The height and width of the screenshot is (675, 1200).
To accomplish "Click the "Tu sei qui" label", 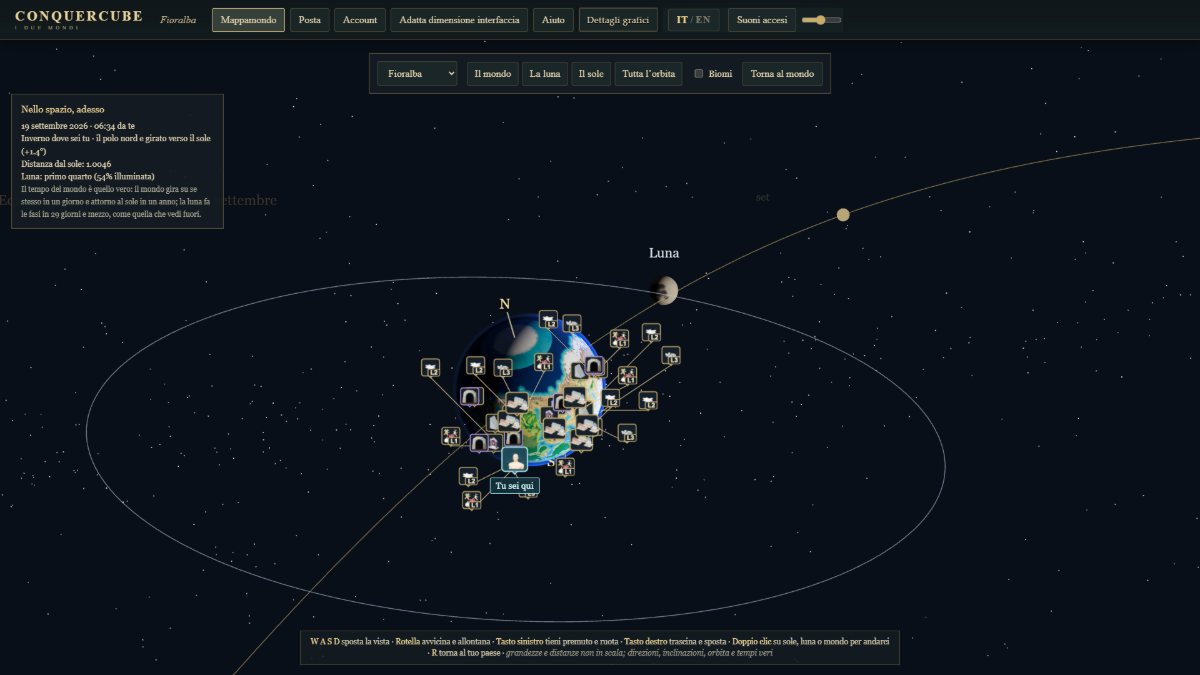I will [x=515, y=486].
